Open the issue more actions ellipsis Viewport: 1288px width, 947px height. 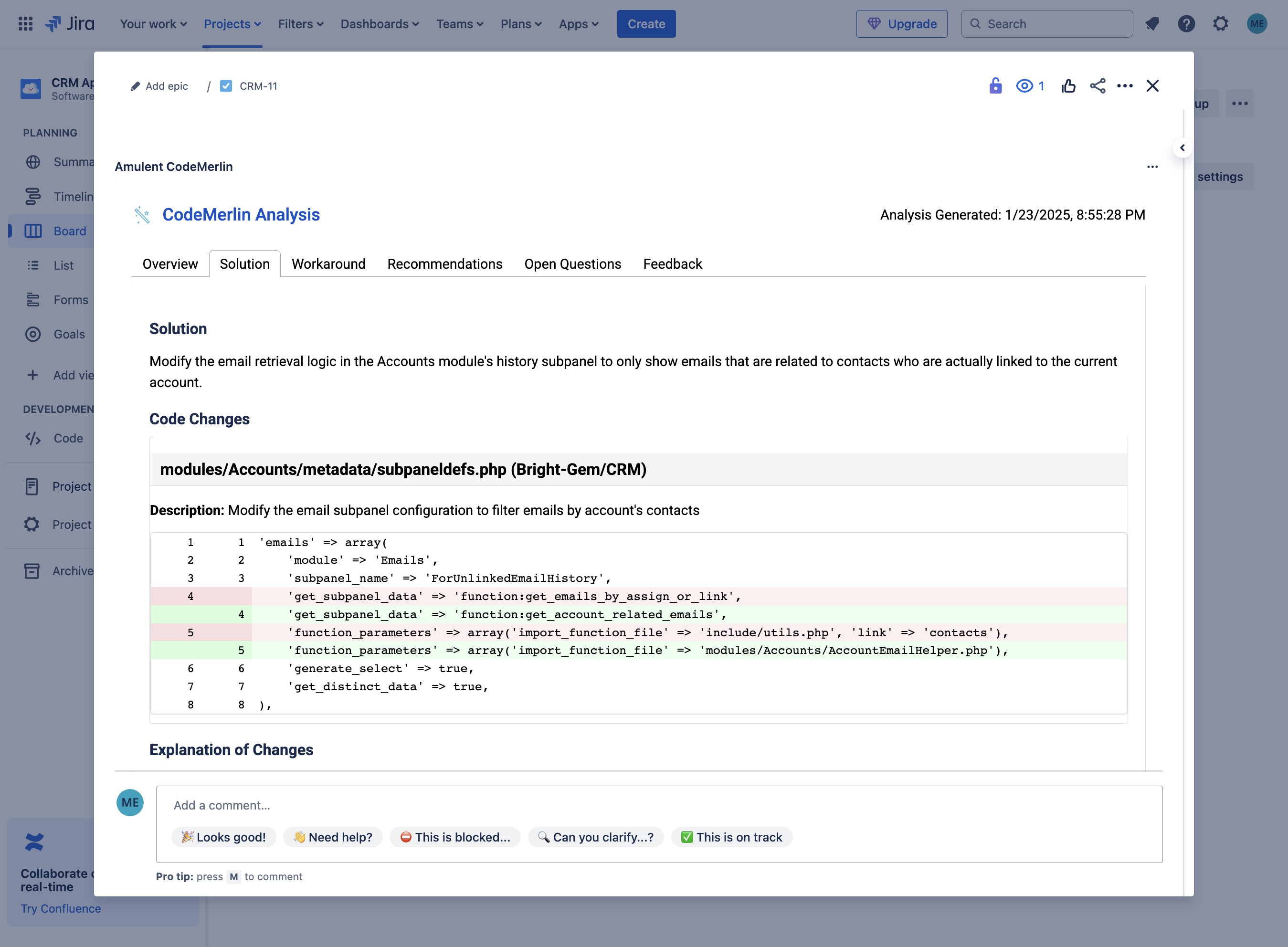(1125, 86)
